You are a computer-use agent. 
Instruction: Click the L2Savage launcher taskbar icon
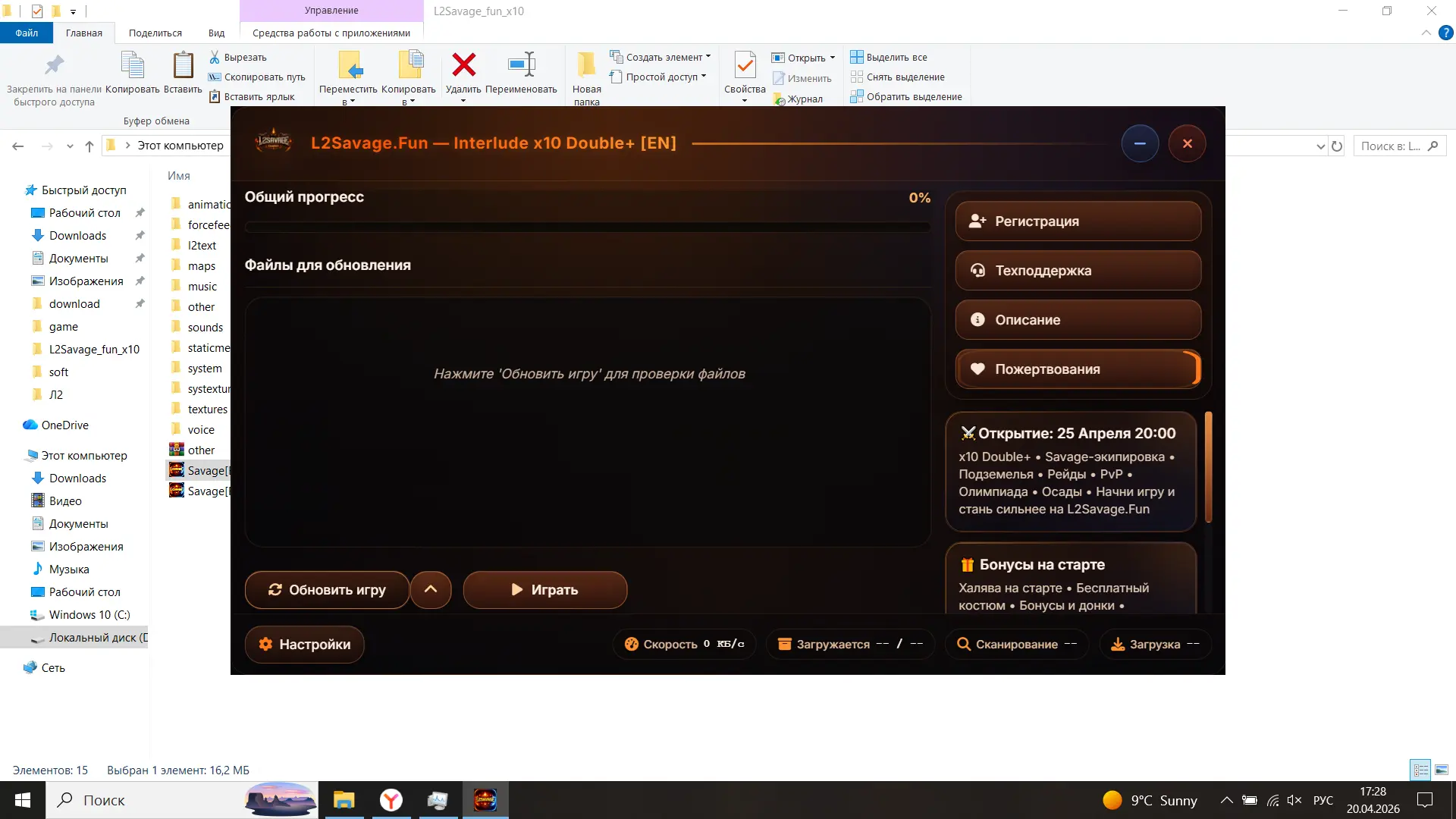coord(485,800)
